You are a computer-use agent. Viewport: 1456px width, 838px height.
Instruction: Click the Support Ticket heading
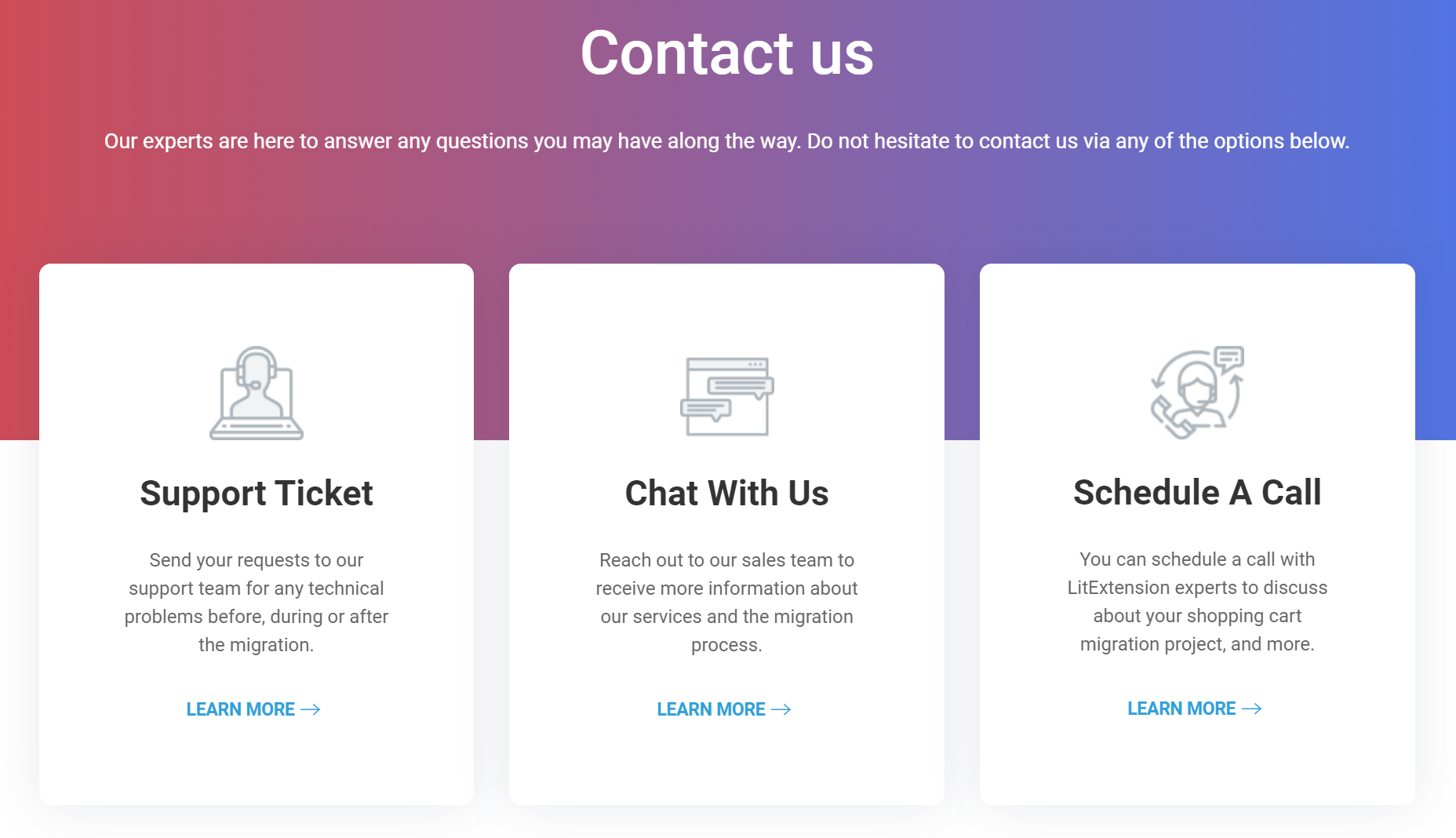[x=257, y=494]
